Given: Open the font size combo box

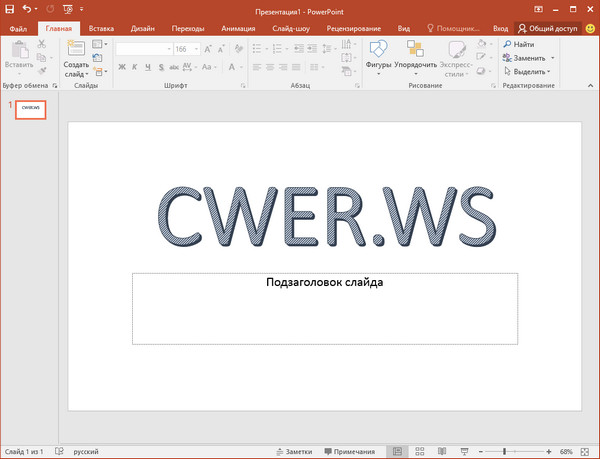Looking at the screenshot, I should (x=187, y=48).
